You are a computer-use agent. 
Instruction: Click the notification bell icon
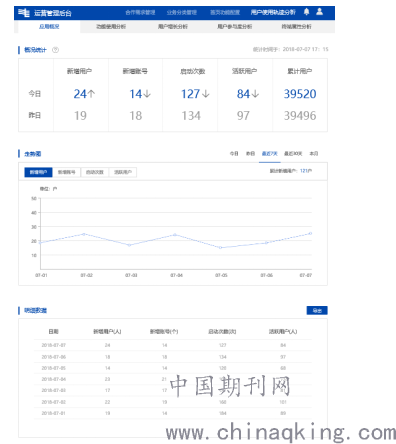pos(306,12)
